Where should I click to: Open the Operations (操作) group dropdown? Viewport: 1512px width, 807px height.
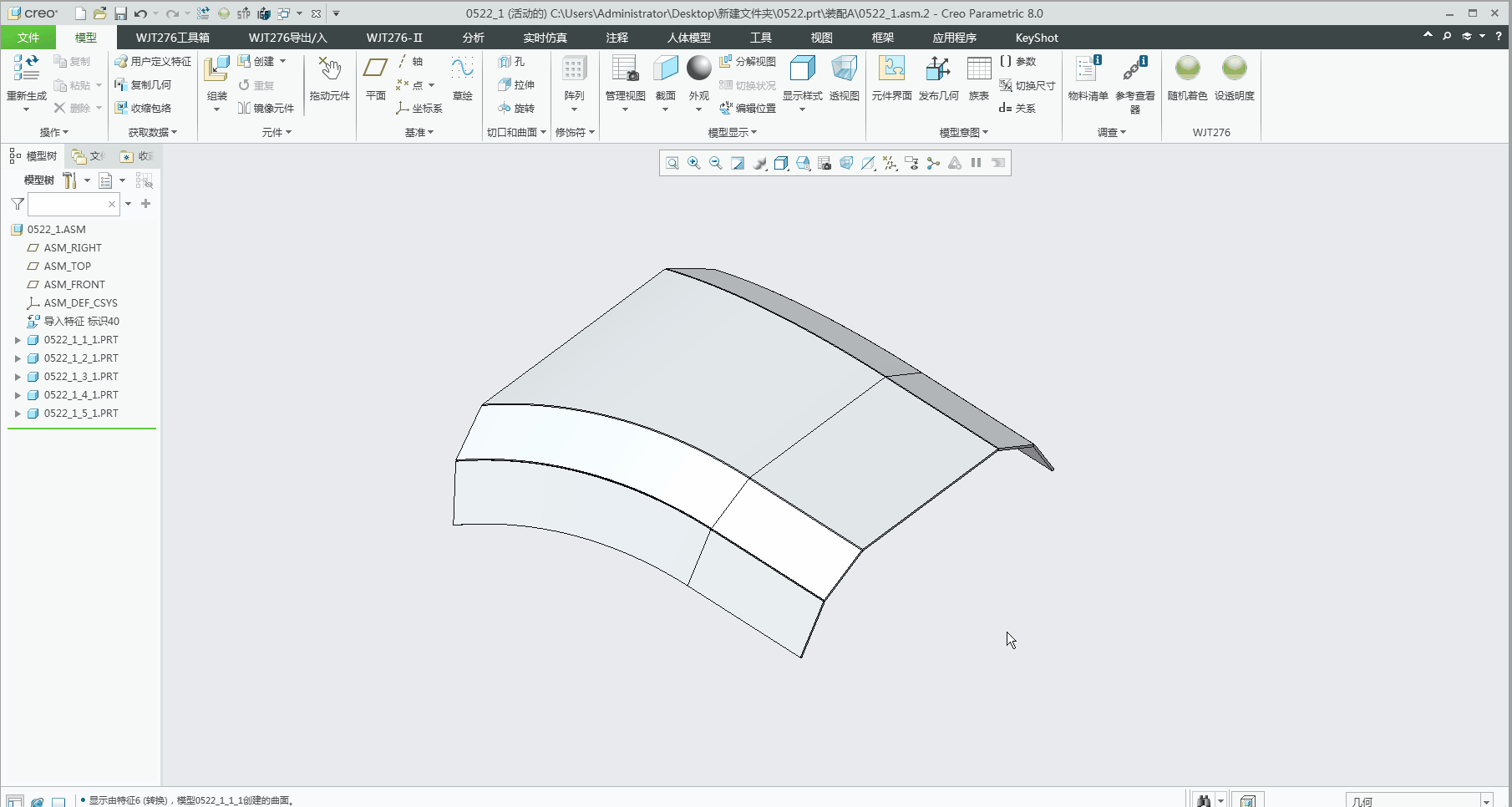click(54, 132)
